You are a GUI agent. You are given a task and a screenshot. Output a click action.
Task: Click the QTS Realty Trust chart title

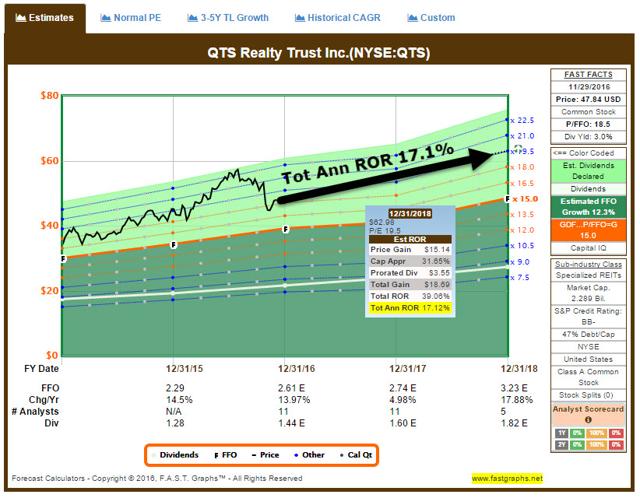pos(319,53)
